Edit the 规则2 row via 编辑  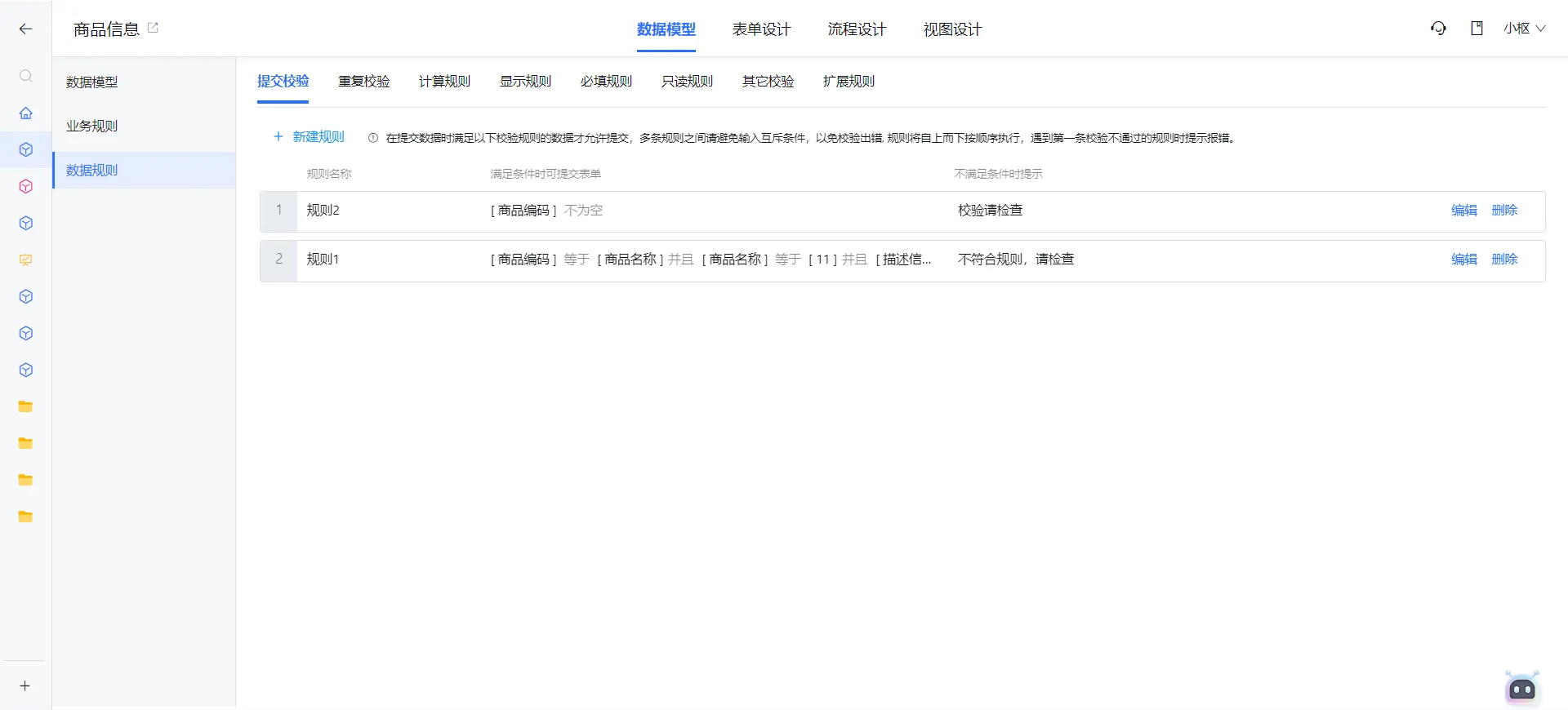1463,211
